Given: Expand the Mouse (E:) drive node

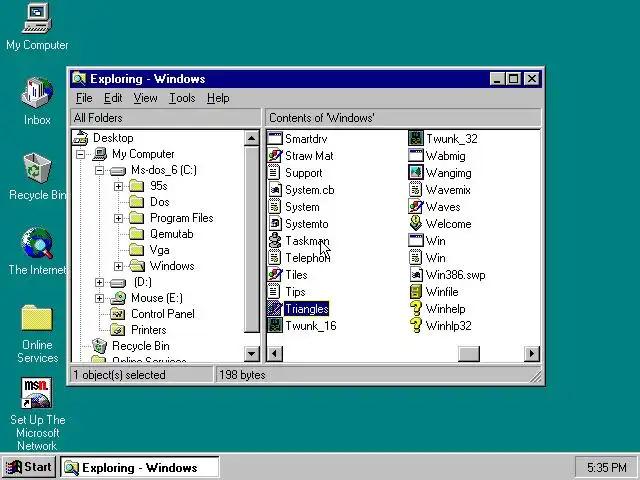Looking at the screenshot, I should coord(99,298).
